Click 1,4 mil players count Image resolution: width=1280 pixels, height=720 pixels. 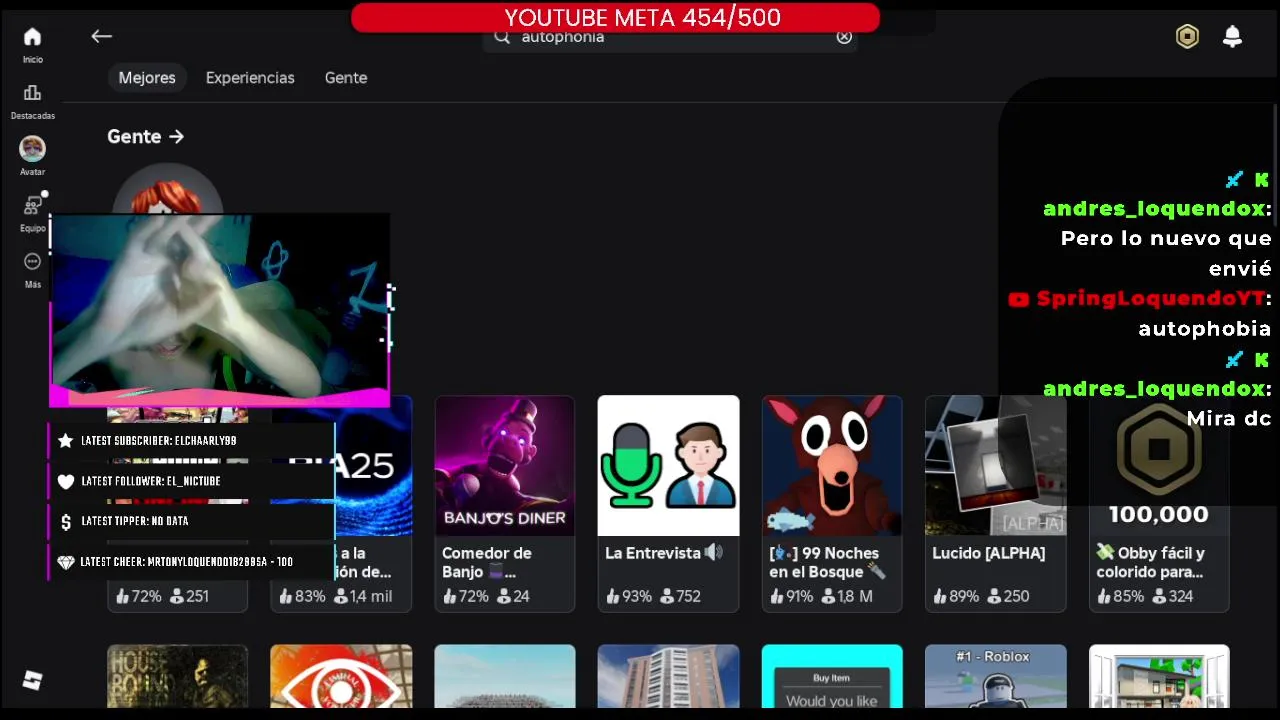[x=363, y=596]
